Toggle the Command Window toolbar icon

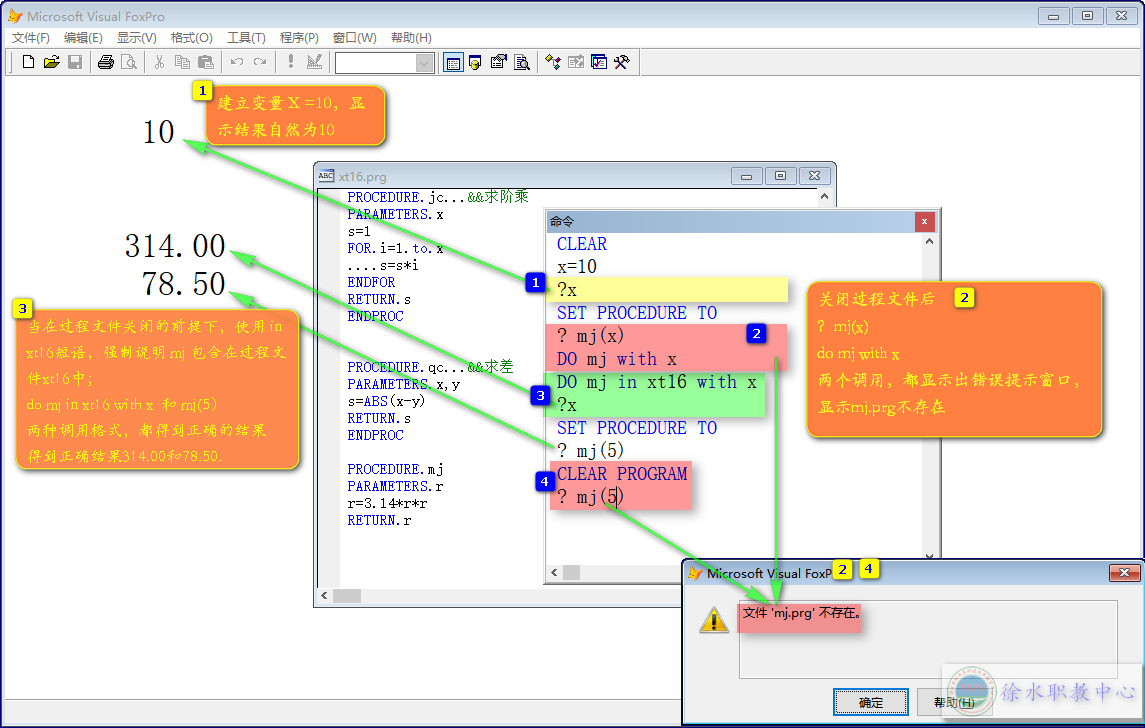[453, 63]
